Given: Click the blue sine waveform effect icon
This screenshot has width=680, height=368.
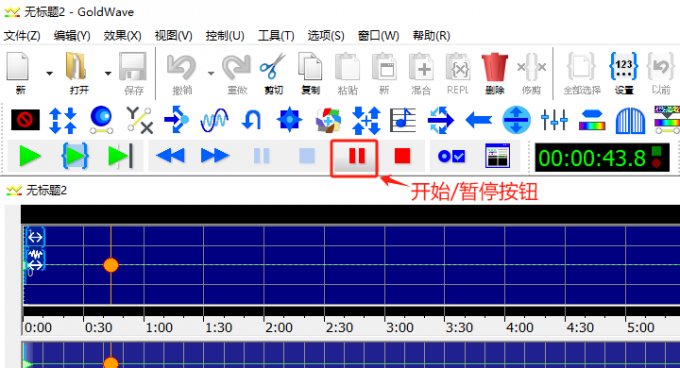Looking at the screenshot, I should point(214,120).
